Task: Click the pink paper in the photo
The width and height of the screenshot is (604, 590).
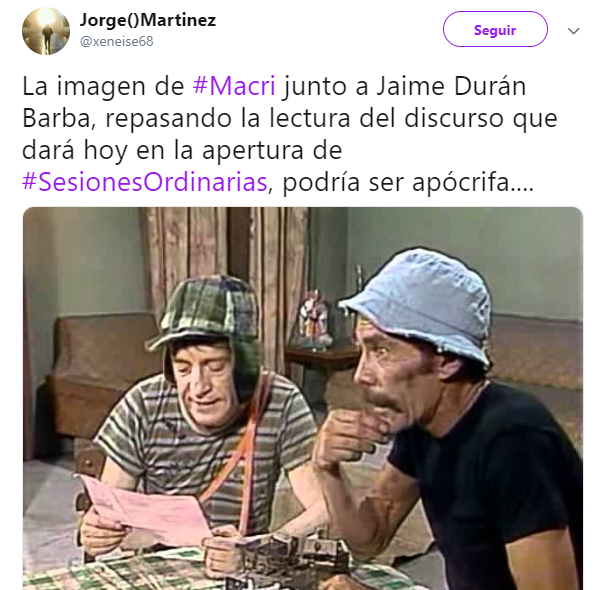Action: click(x=148, y=508)
